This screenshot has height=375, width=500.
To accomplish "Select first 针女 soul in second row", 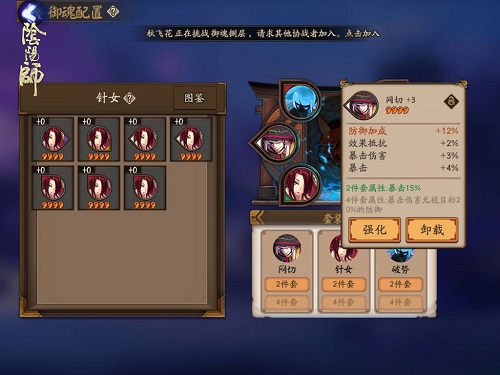I will pyautogui.click(x=53, y=188).
